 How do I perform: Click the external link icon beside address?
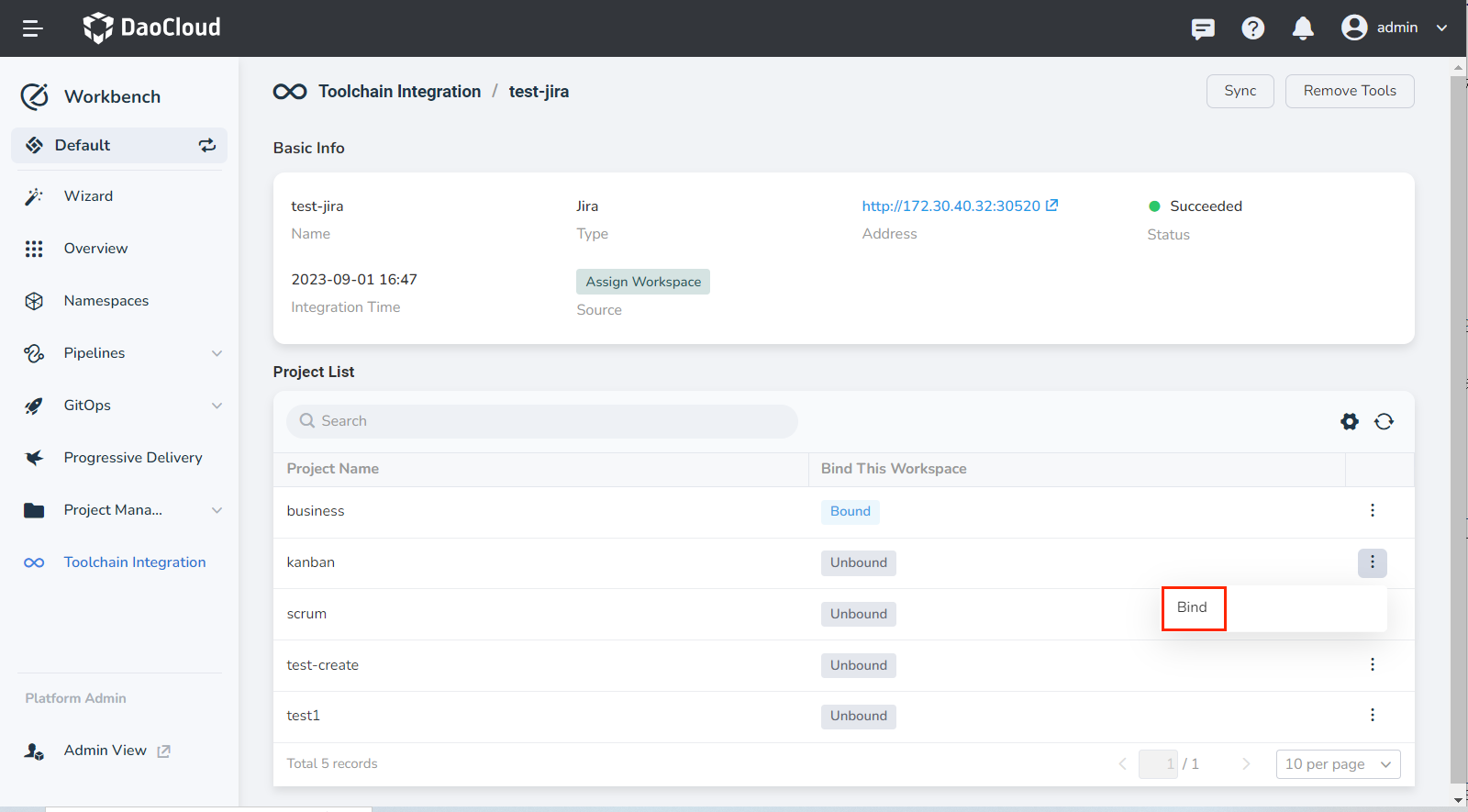coord(1052,206)
